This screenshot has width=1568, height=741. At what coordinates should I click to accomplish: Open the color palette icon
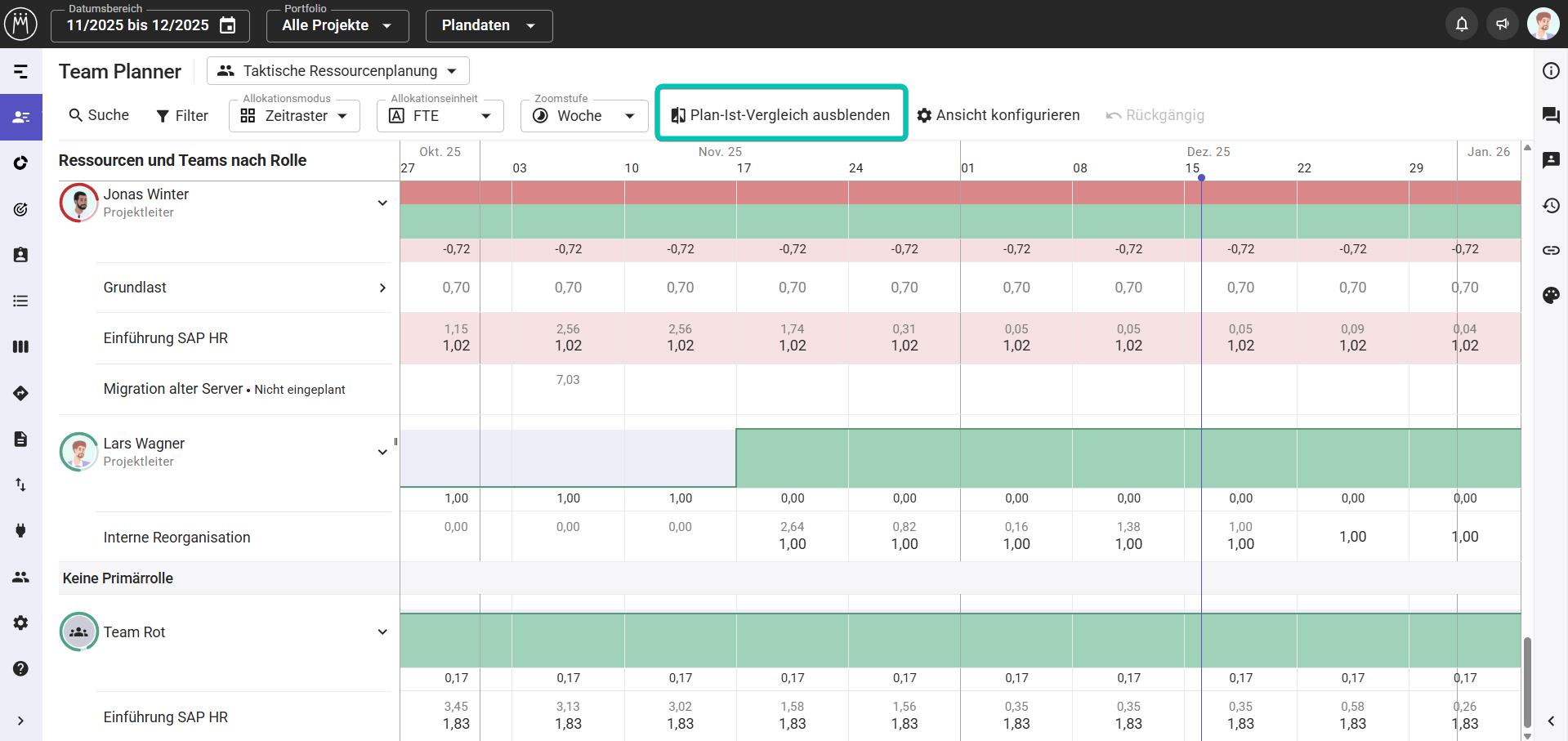pyautogui.click(x=1551, y=295)
